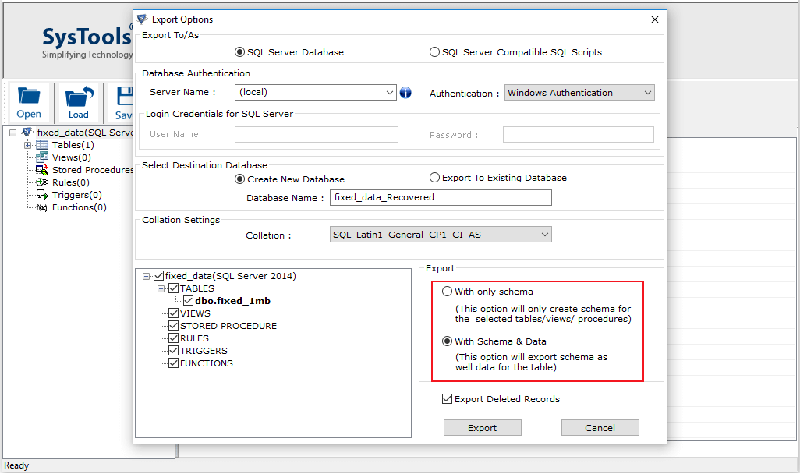
Task: Open the Authentication dropdown
Action: point(647,93)
